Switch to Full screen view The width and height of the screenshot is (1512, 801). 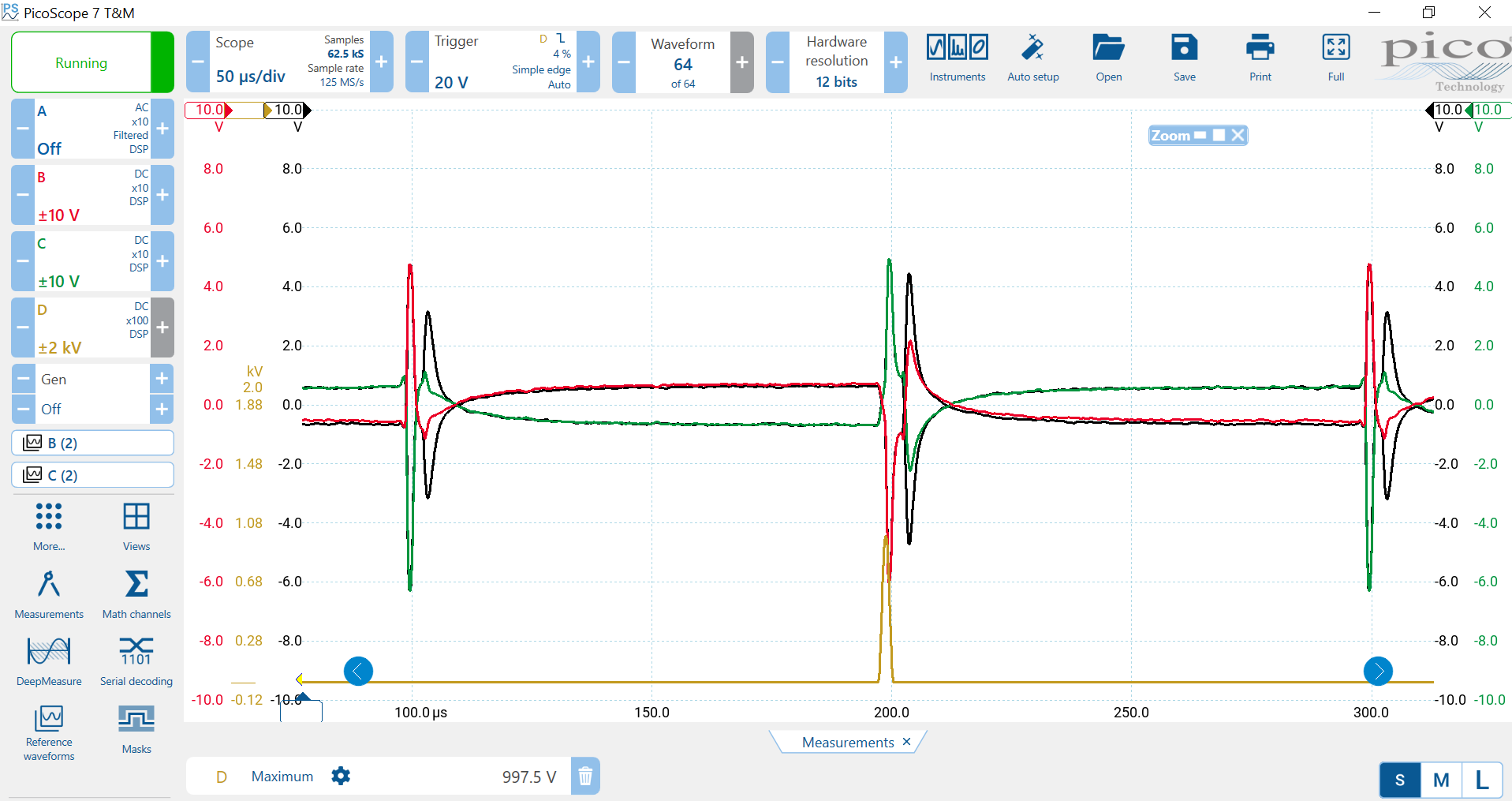[x=1335, y=58]
